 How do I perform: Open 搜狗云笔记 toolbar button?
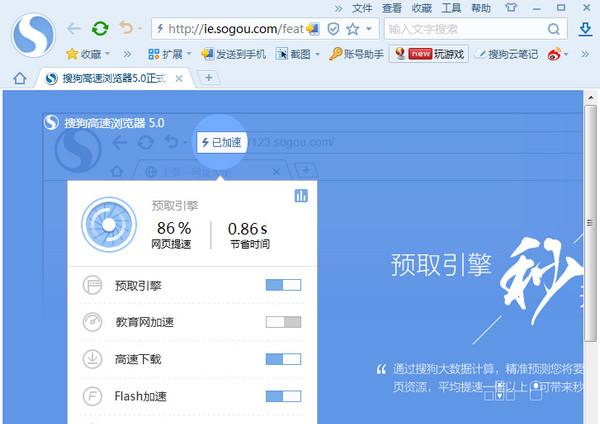506,54
